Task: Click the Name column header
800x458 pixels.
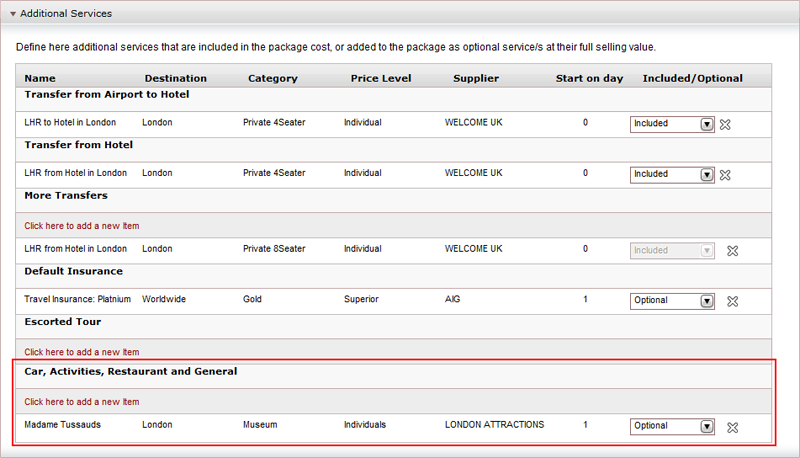Action: click(40, 79)
